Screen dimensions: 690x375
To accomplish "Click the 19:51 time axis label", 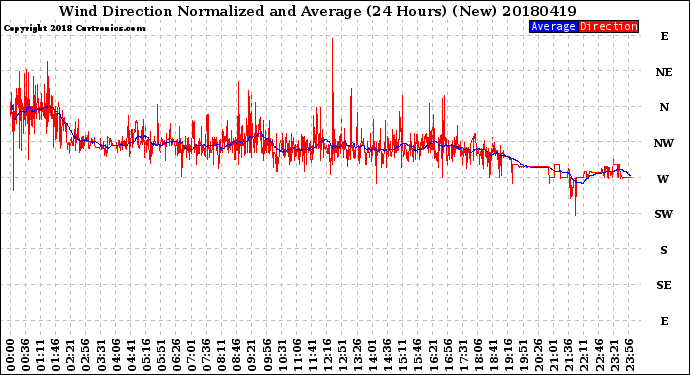I will pos(524,355).
